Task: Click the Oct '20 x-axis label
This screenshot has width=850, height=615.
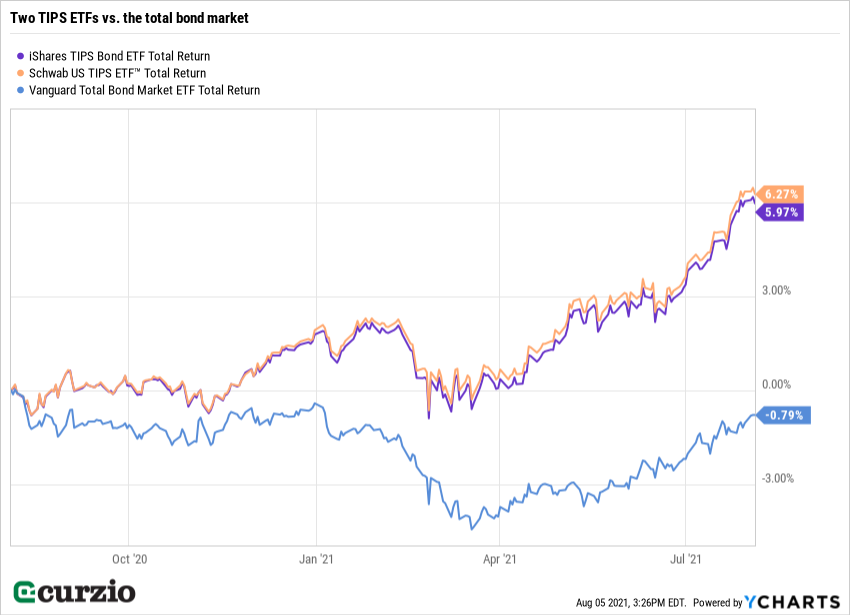Action: click(130, 561)
